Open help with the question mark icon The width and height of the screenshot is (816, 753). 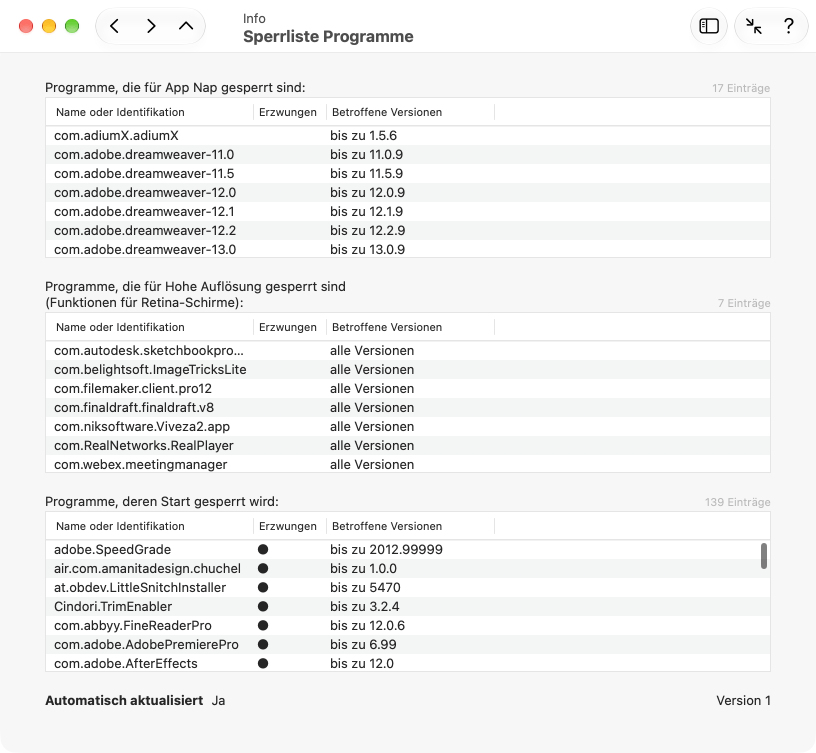pos(789,26)
